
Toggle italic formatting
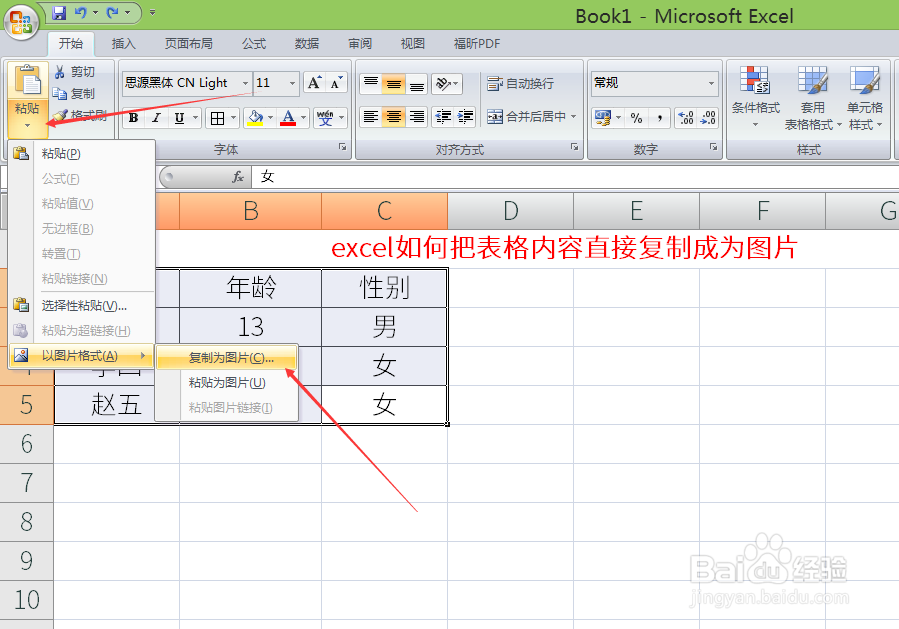click(156, 118)
